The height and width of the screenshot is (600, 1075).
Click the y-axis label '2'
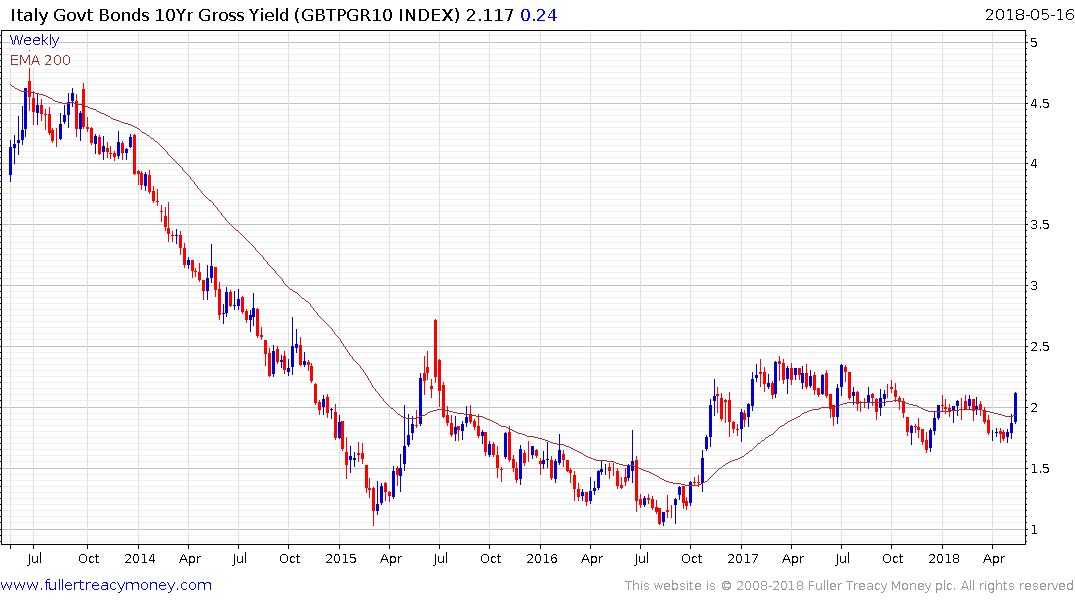(x=1034, y=407)
